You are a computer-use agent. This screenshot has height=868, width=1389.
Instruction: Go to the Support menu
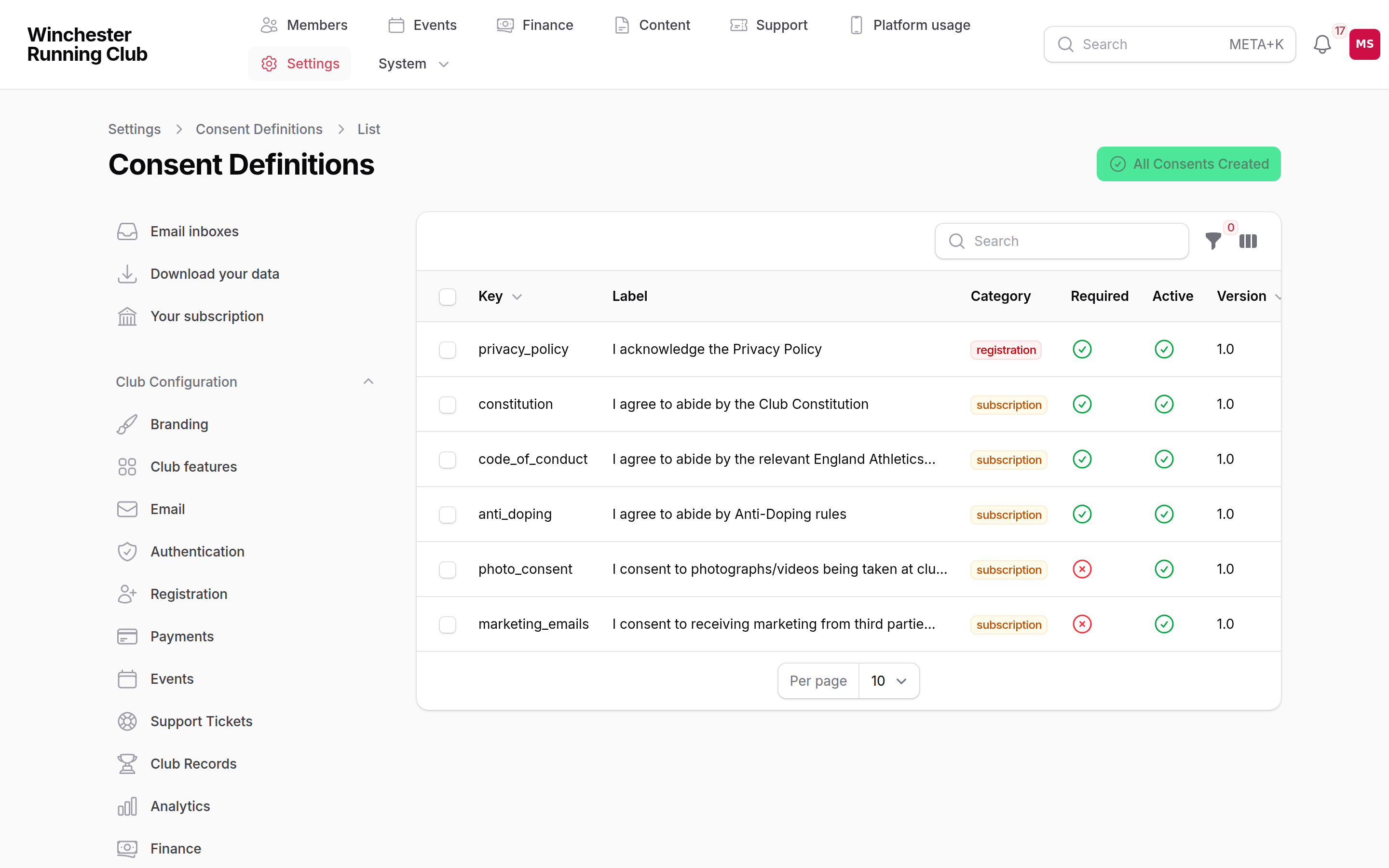click(x=769, y=25)
